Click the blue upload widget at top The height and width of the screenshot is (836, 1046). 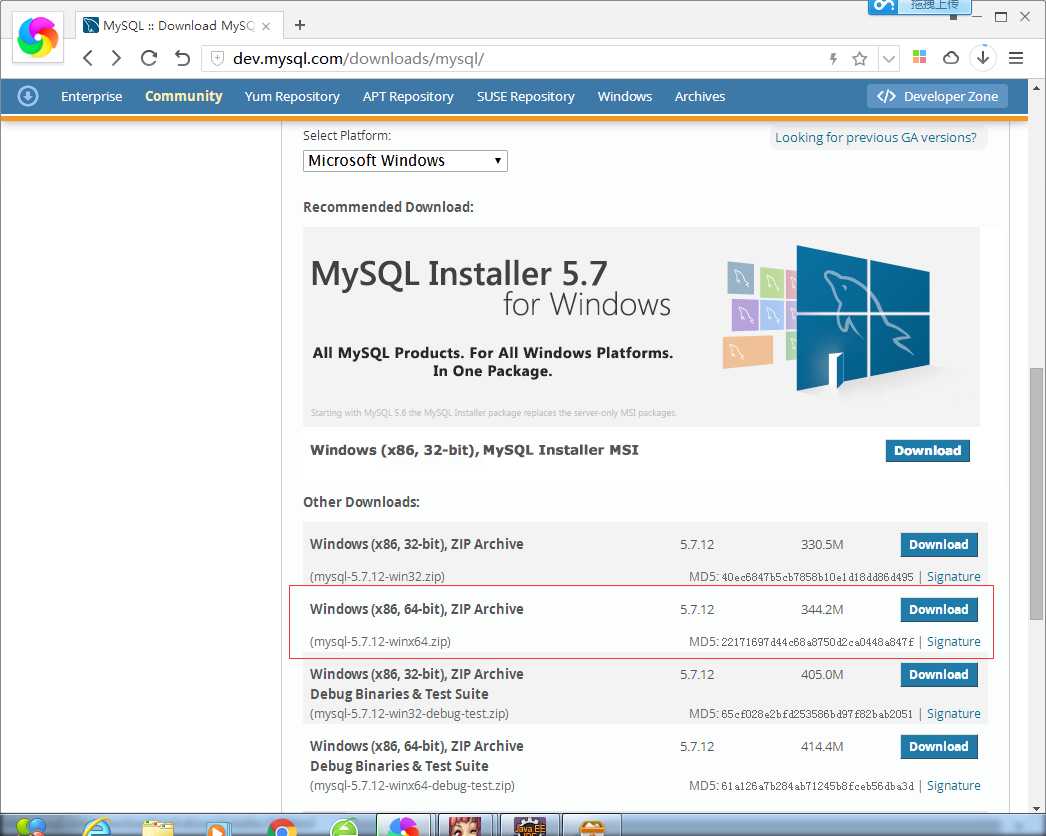tap(919, 6)
